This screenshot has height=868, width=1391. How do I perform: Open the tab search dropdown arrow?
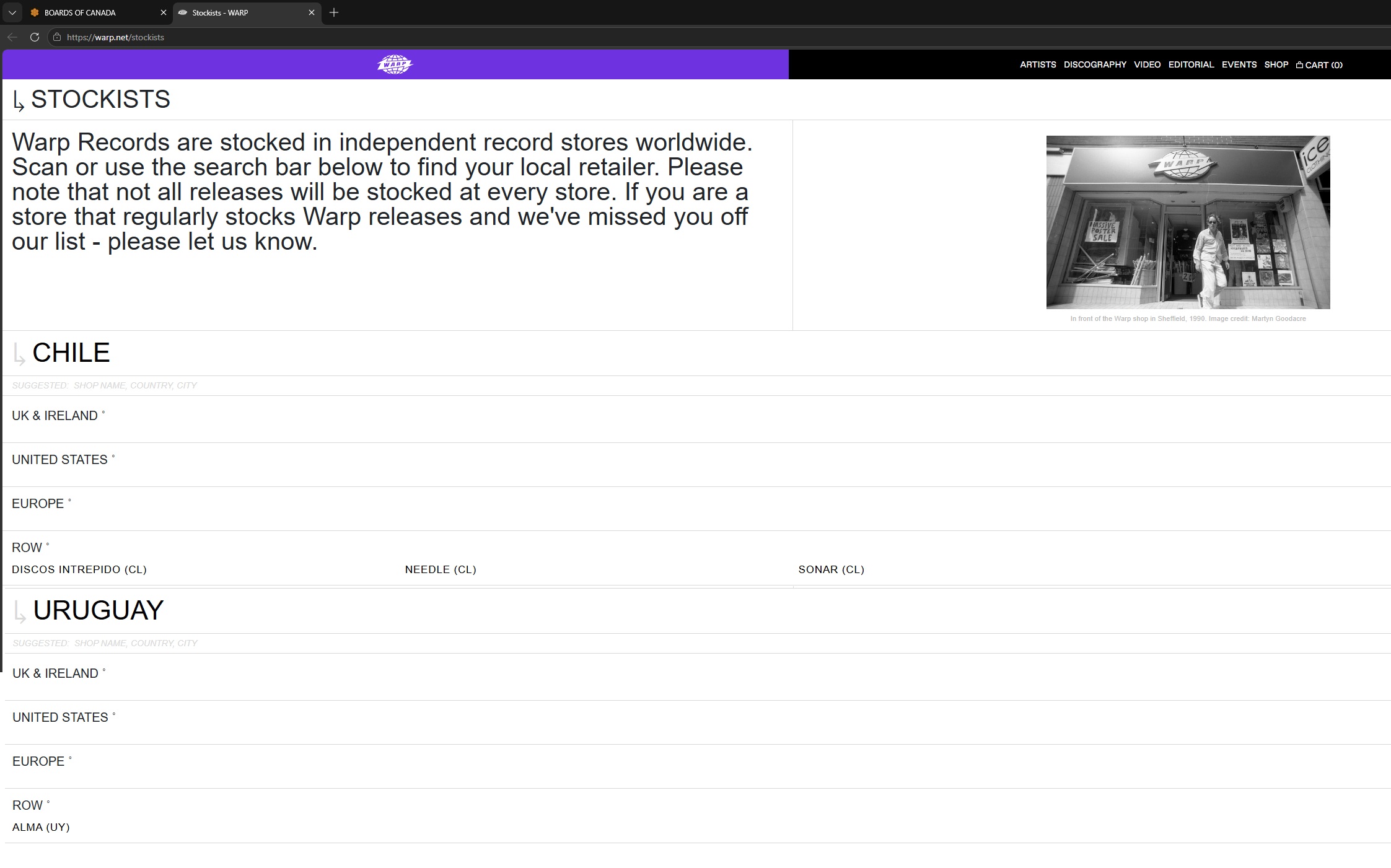coord(12,12)
